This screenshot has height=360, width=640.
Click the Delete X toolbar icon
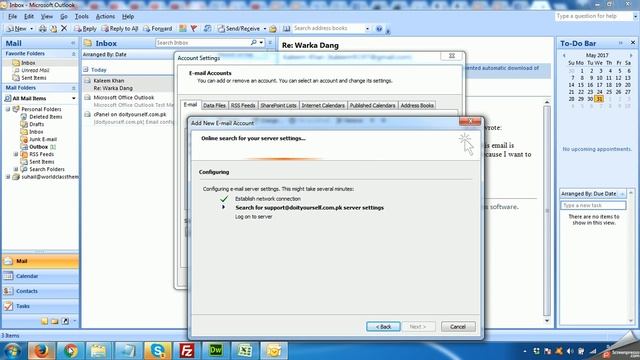tap(64, 28)
